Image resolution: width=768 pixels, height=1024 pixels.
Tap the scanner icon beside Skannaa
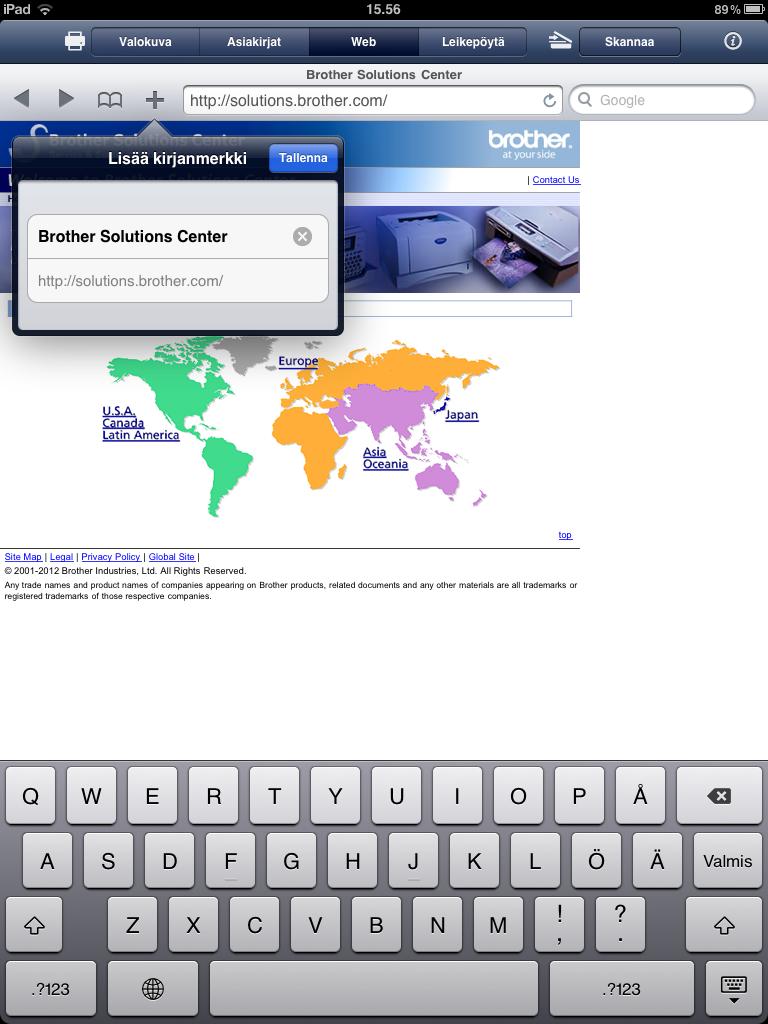(560, 42)
